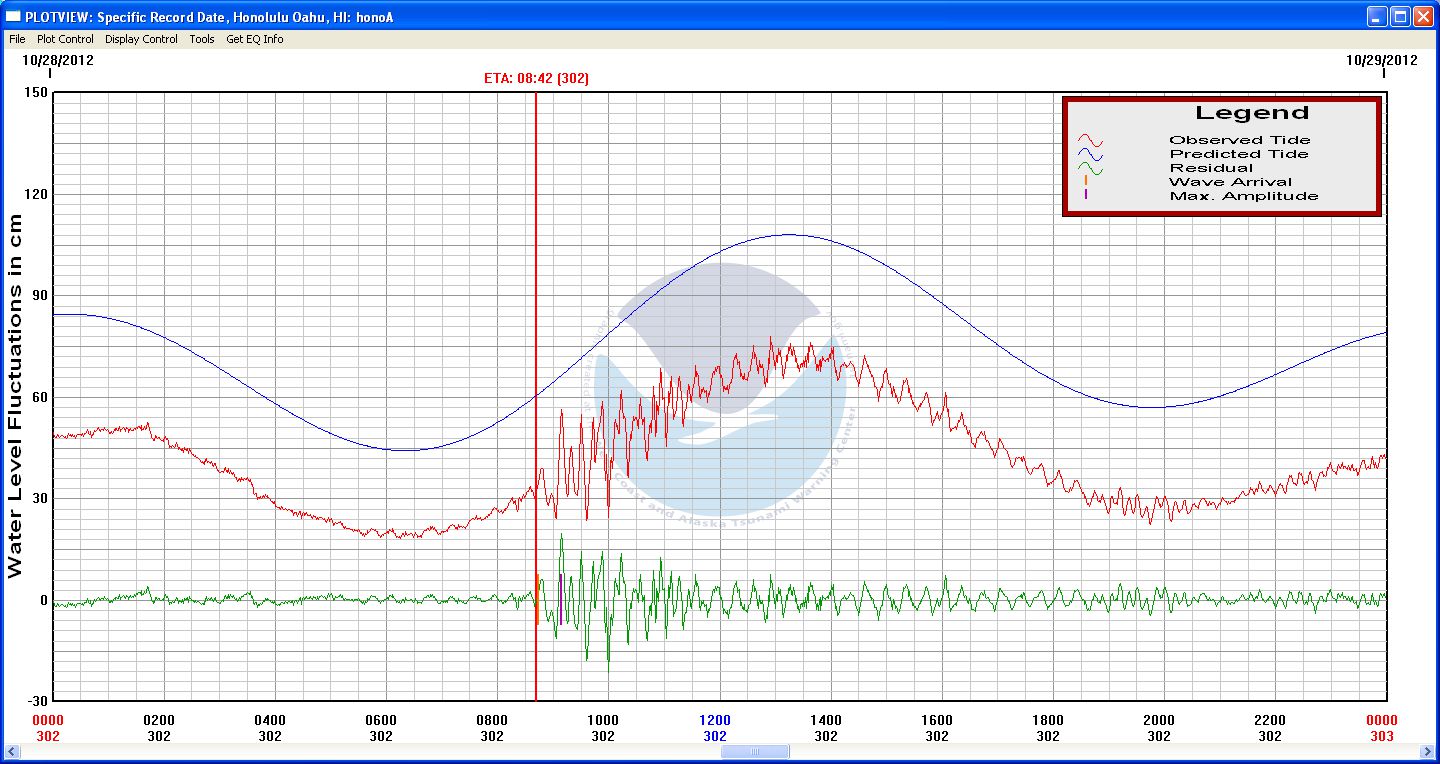Click the purple Max. Amplitude legend marker
This screenshot has height=764, width=1440.
[1086, 195]
